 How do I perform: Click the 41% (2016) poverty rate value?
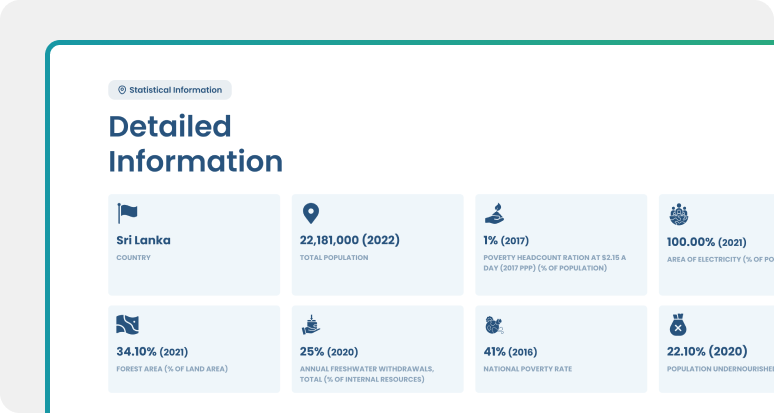coord(511,351)
